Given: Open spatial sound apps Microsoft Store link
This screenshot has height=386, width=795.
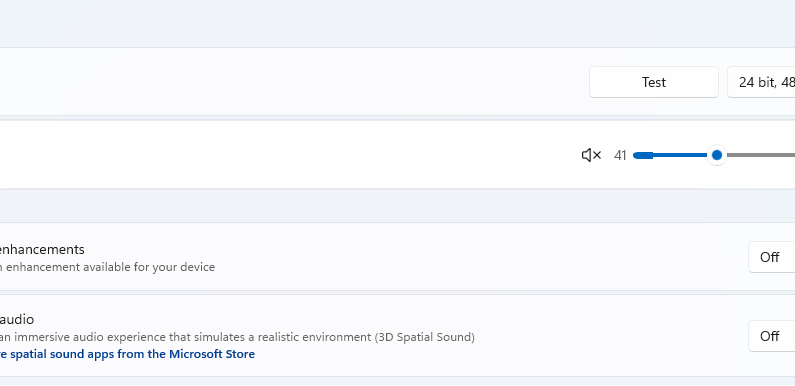Looking at the screenshot, I should click(x=127, y=354).
